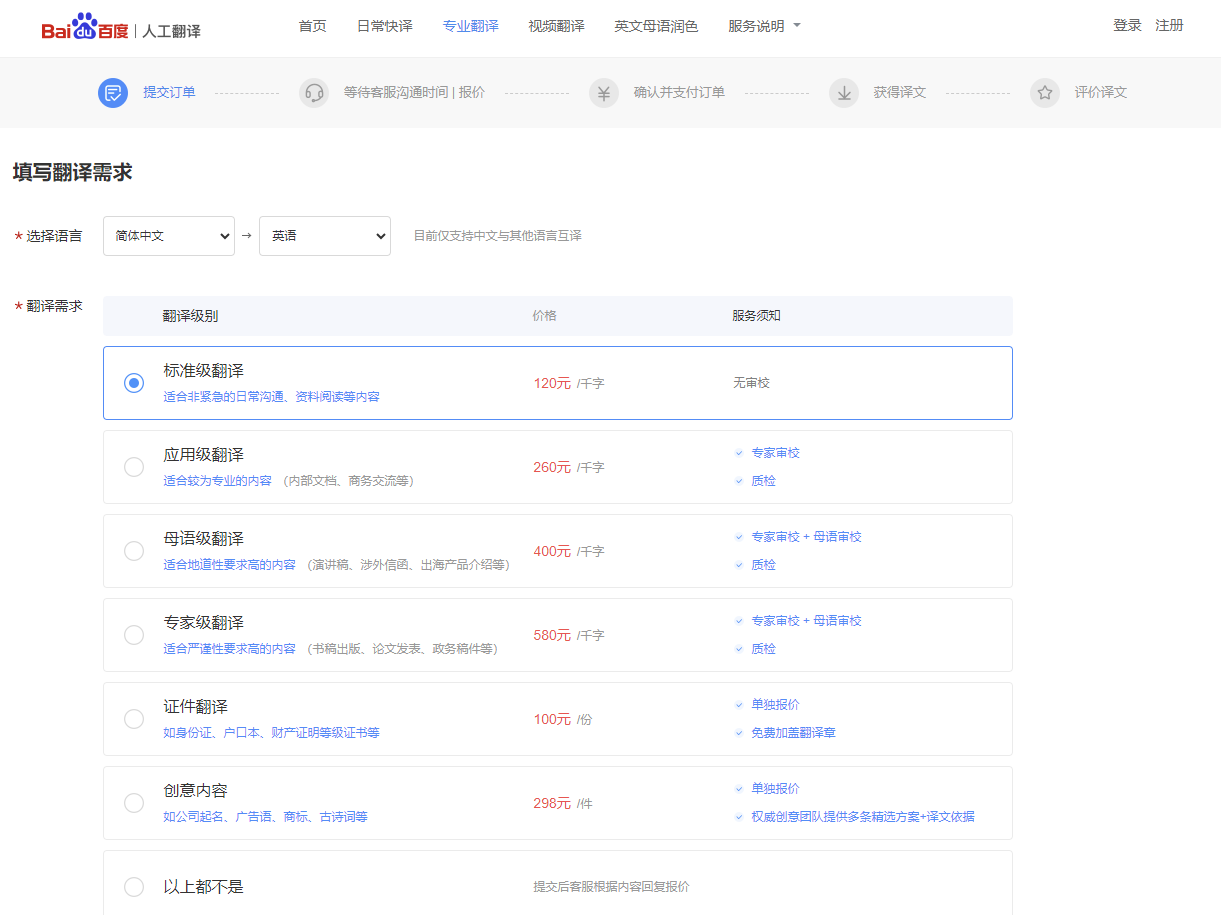Open the source language 简体中文 dropdown
The width and height of the screenshot is (1221, 915).
(169, 236)
